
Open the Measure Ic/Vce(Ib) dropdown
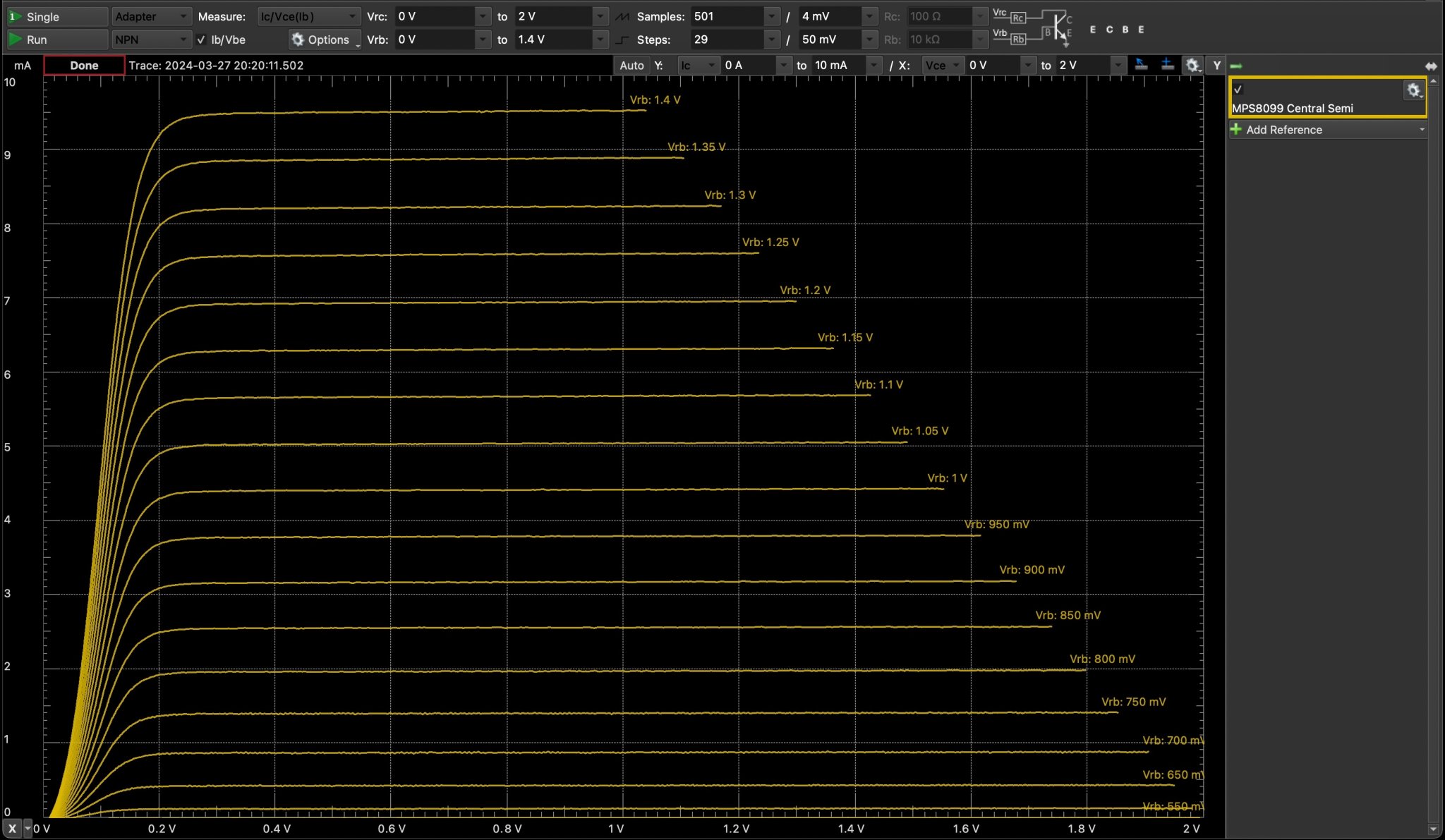point(308,16)
